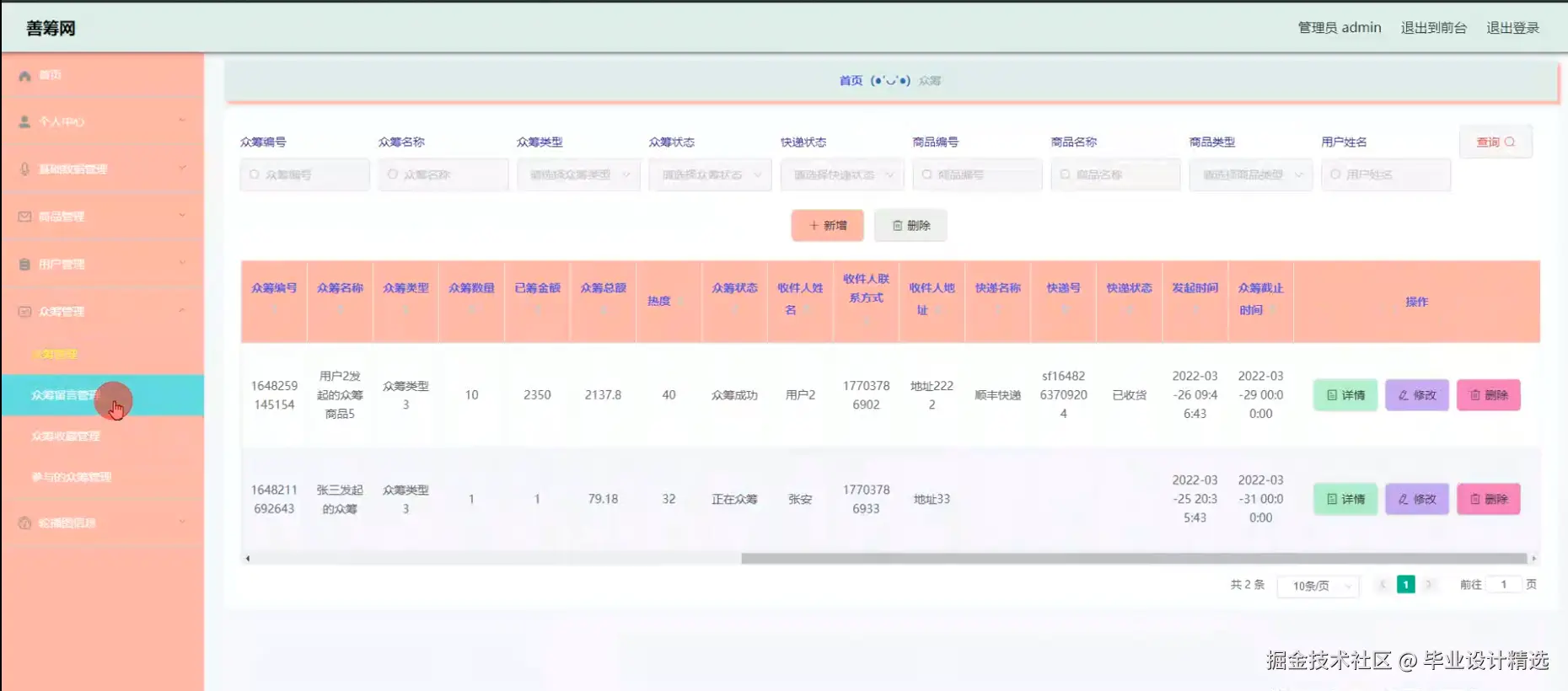Select page 1 in pagination

point(1405,585)
